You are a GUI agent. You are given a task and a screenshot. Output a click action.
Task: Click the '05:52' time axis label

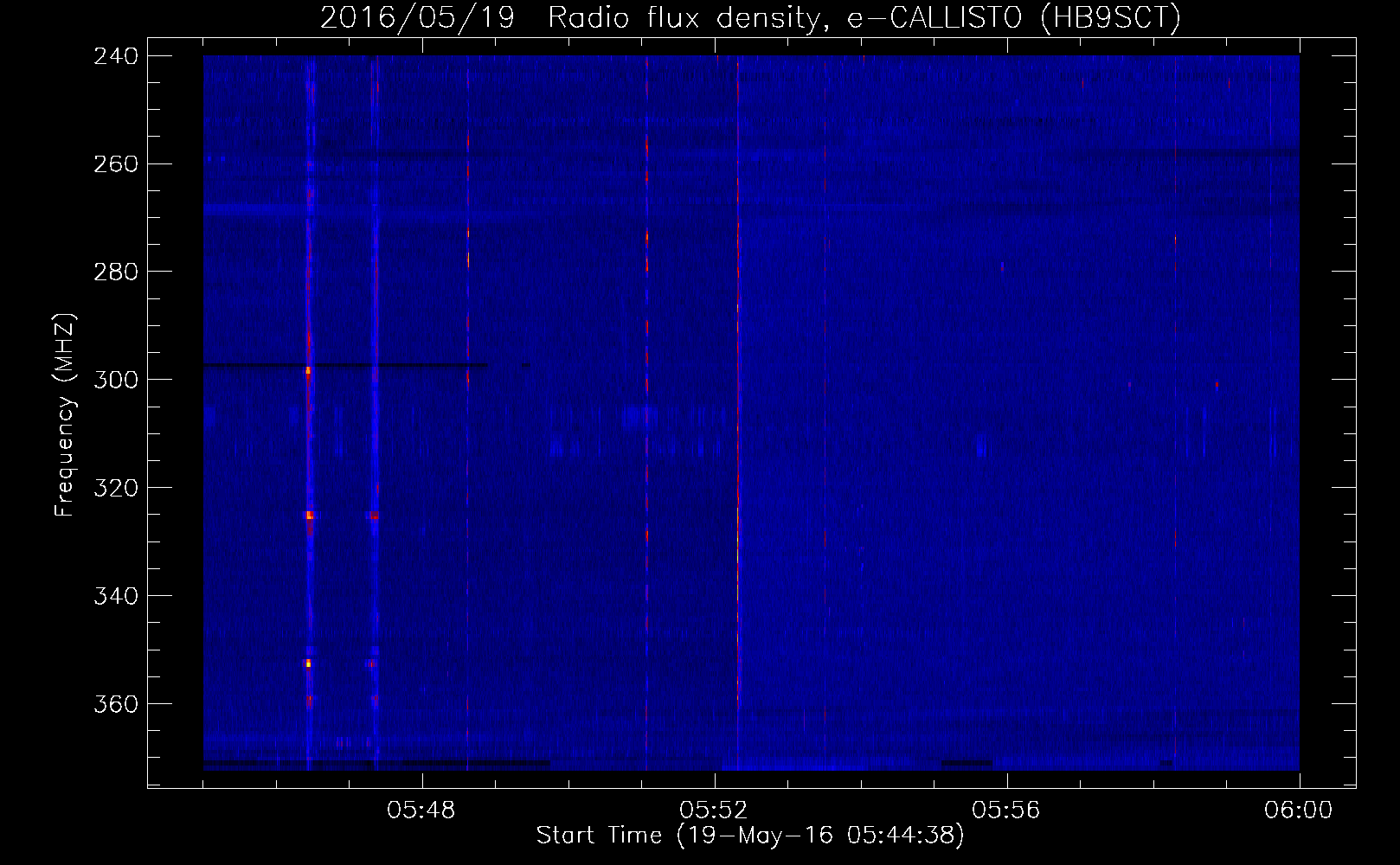714,811
